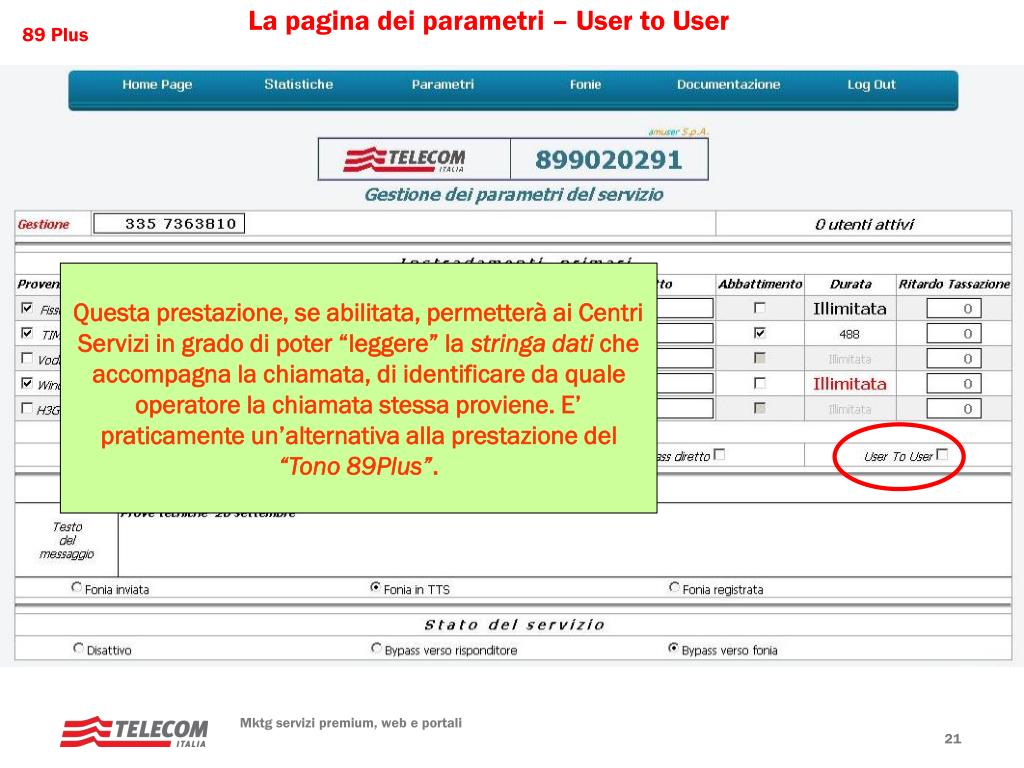
Task: Click the '0 utenti attivi' status text
Action: pyautogui.click(x=864, y=225)
